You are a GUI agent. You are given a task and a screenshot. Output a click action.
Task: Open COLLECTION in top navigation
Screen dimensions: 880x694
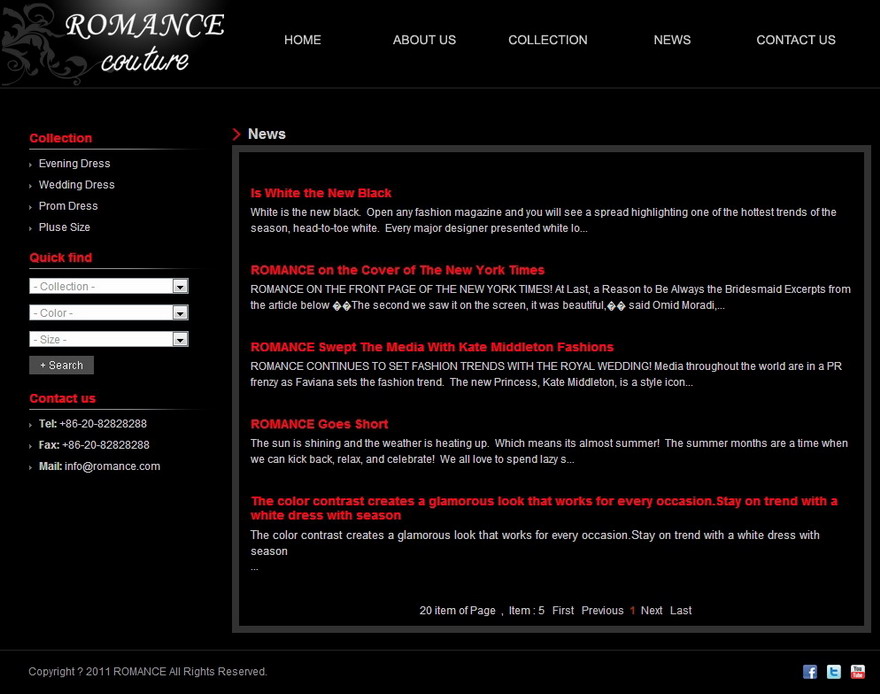548,40
